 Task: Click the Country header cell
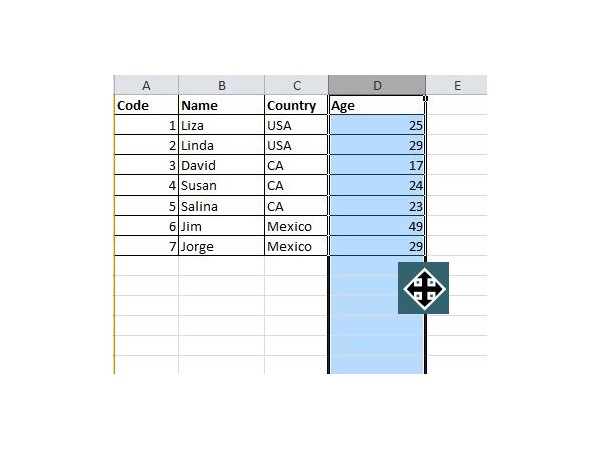[x=297, y=105]
